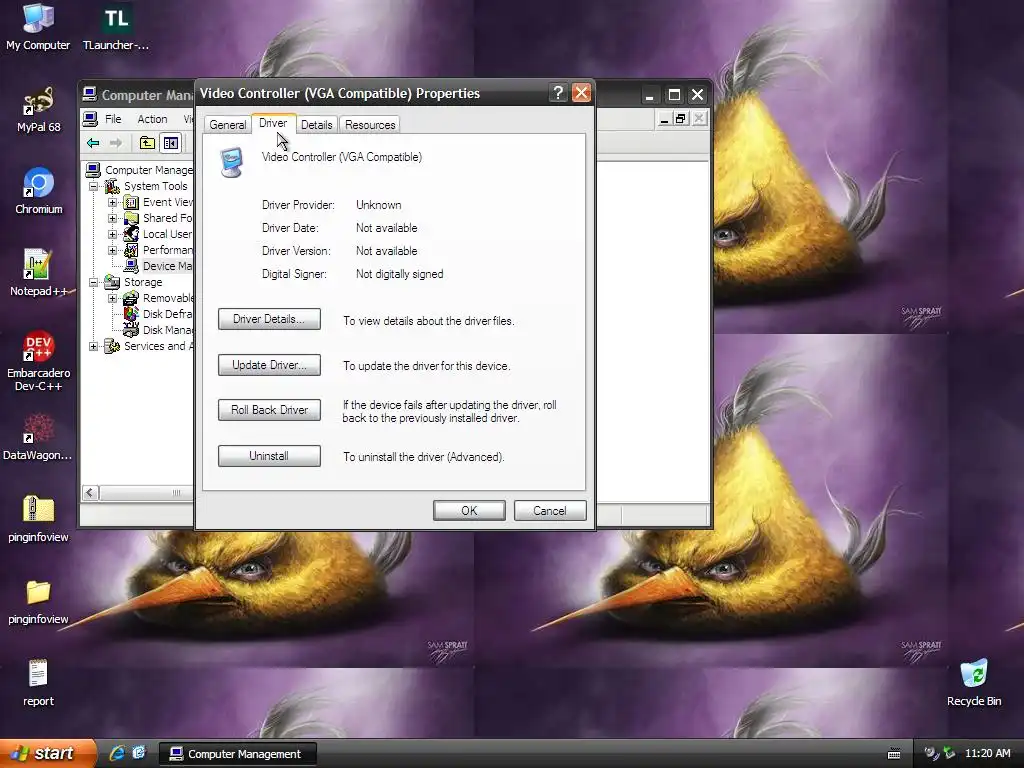Image resolution: width=1024 pixels, height=768 pixels.
Task: Open Notepad++ desktop shortcut
Action: 38,272
